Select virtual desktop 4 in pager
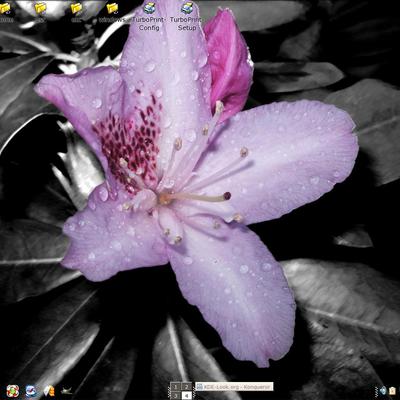Viewport: 400px width, 400px height. point(187,395)
